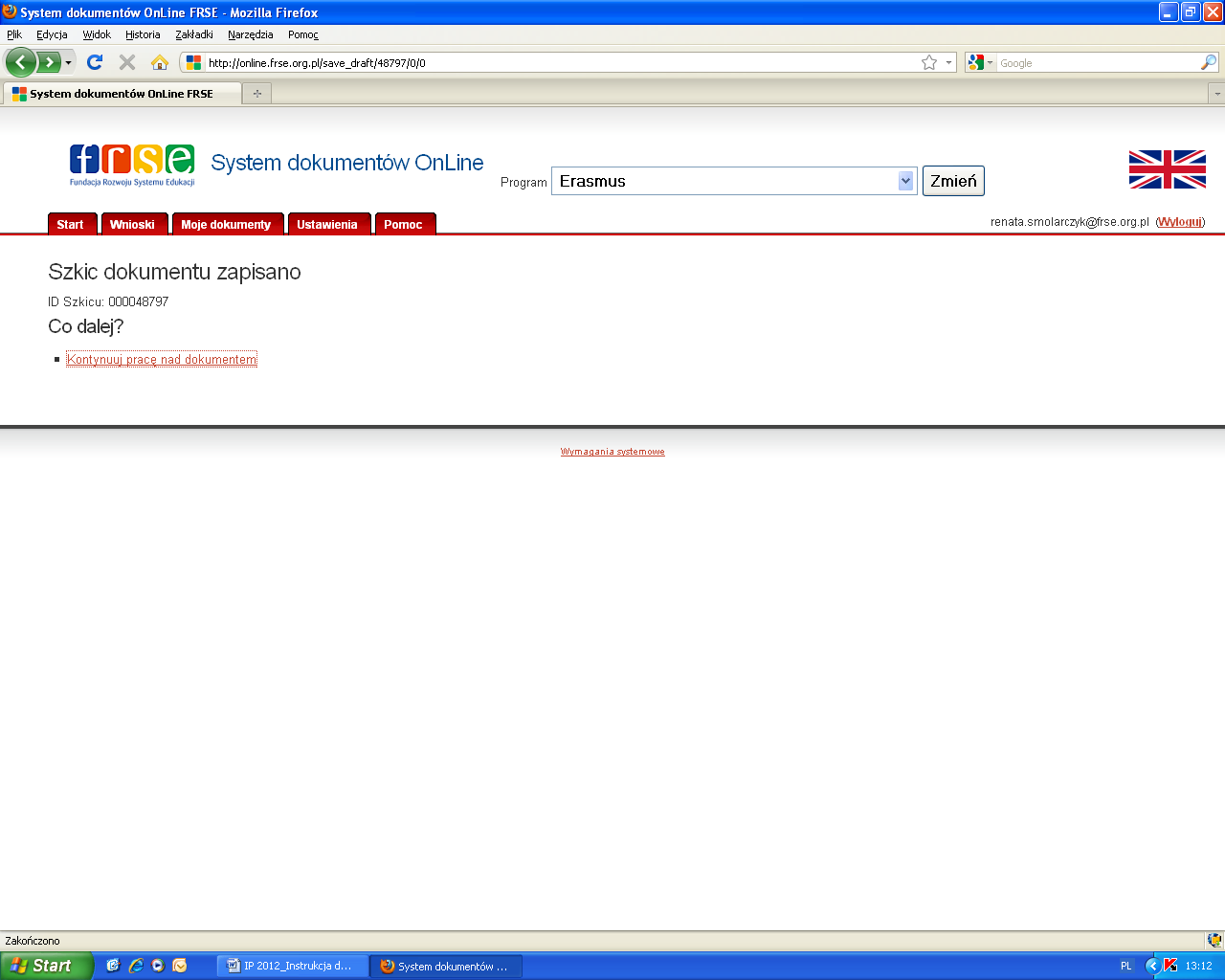Image resolution: width=1225 pixels, height=980 pixels.
Task: Click the Wyloguj link
Action: pyautogui.click(x=1180, y=222)
